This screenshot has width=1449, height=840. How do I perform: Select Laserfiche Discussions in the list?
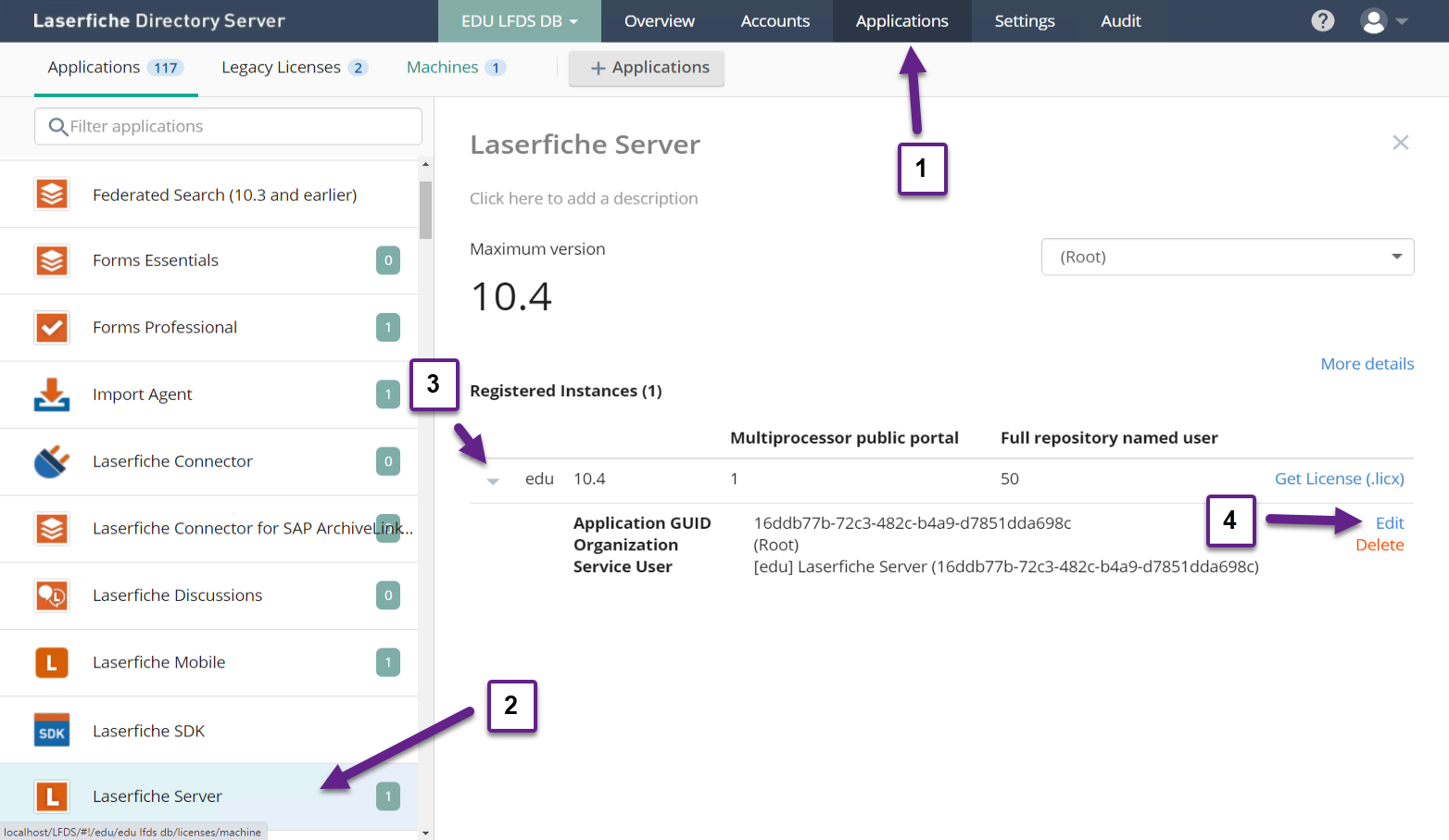point(208,596)
